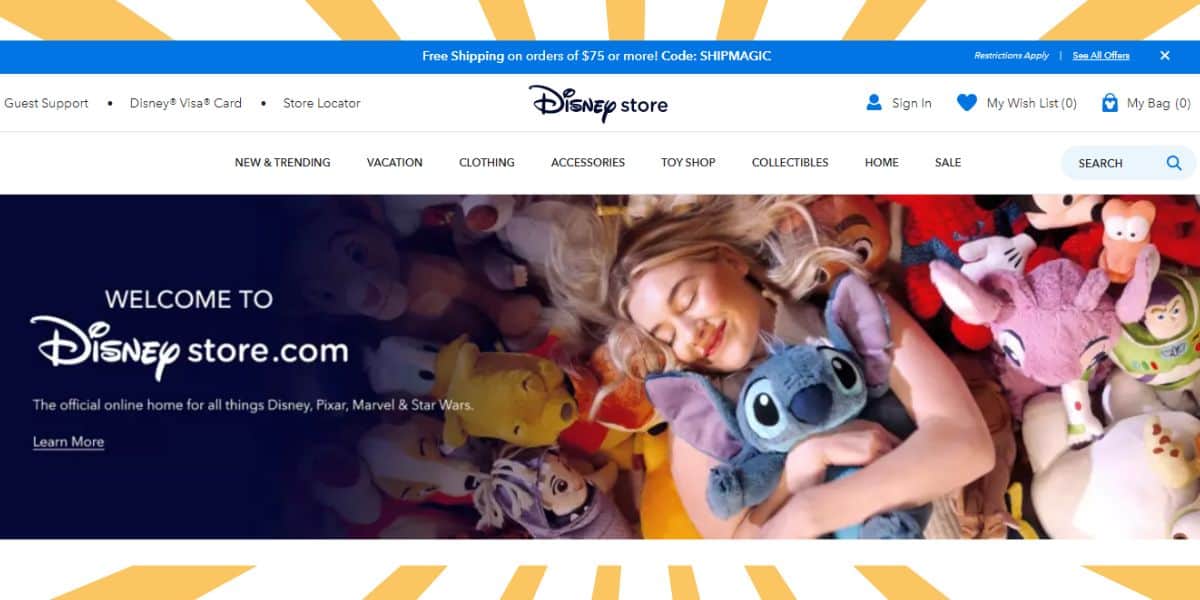Click the search magnifying glass icon
Viewport: 1200px width, 600px height.
[1174, 163]
